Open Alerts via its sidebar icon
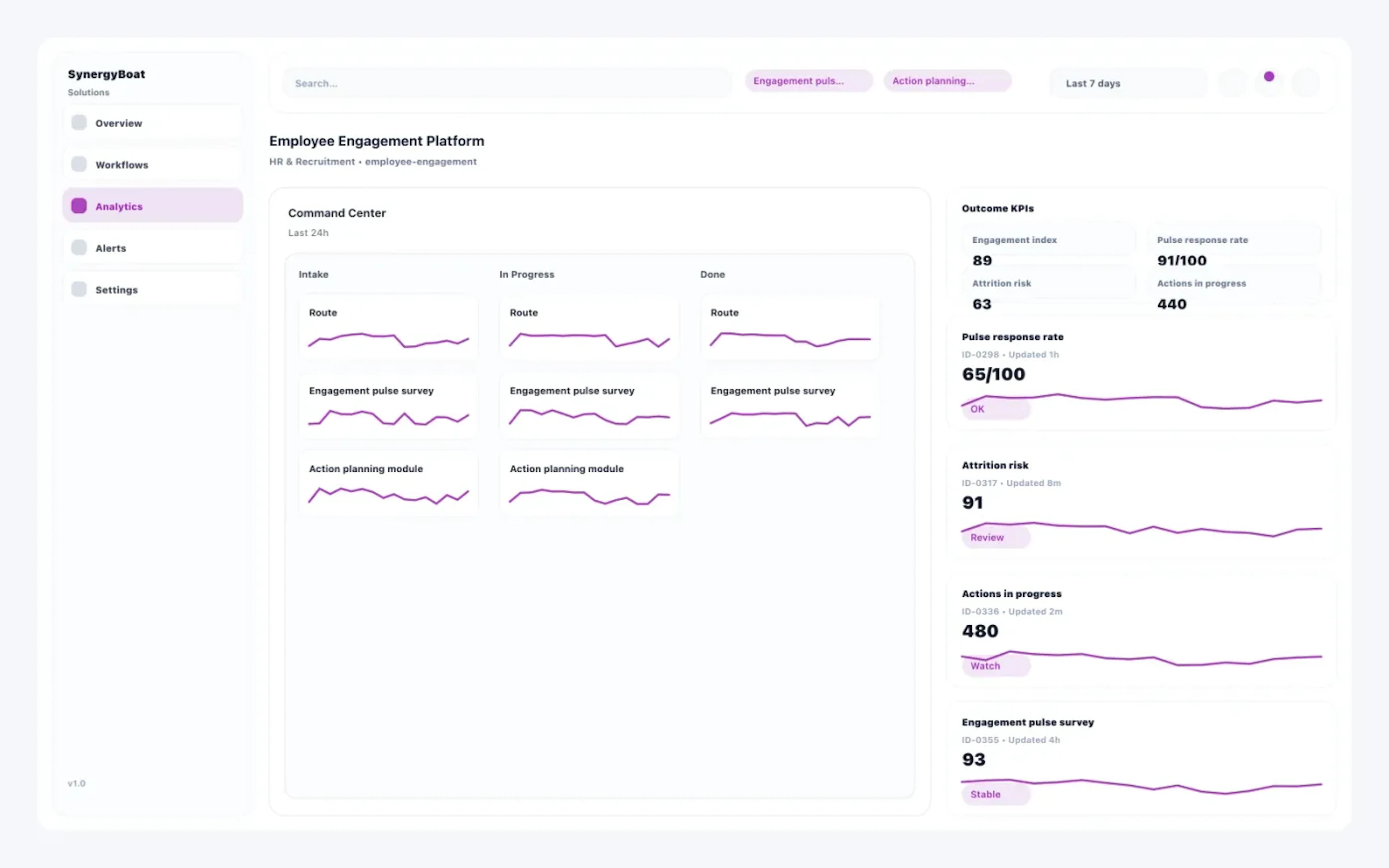 [x=78, y=247]
